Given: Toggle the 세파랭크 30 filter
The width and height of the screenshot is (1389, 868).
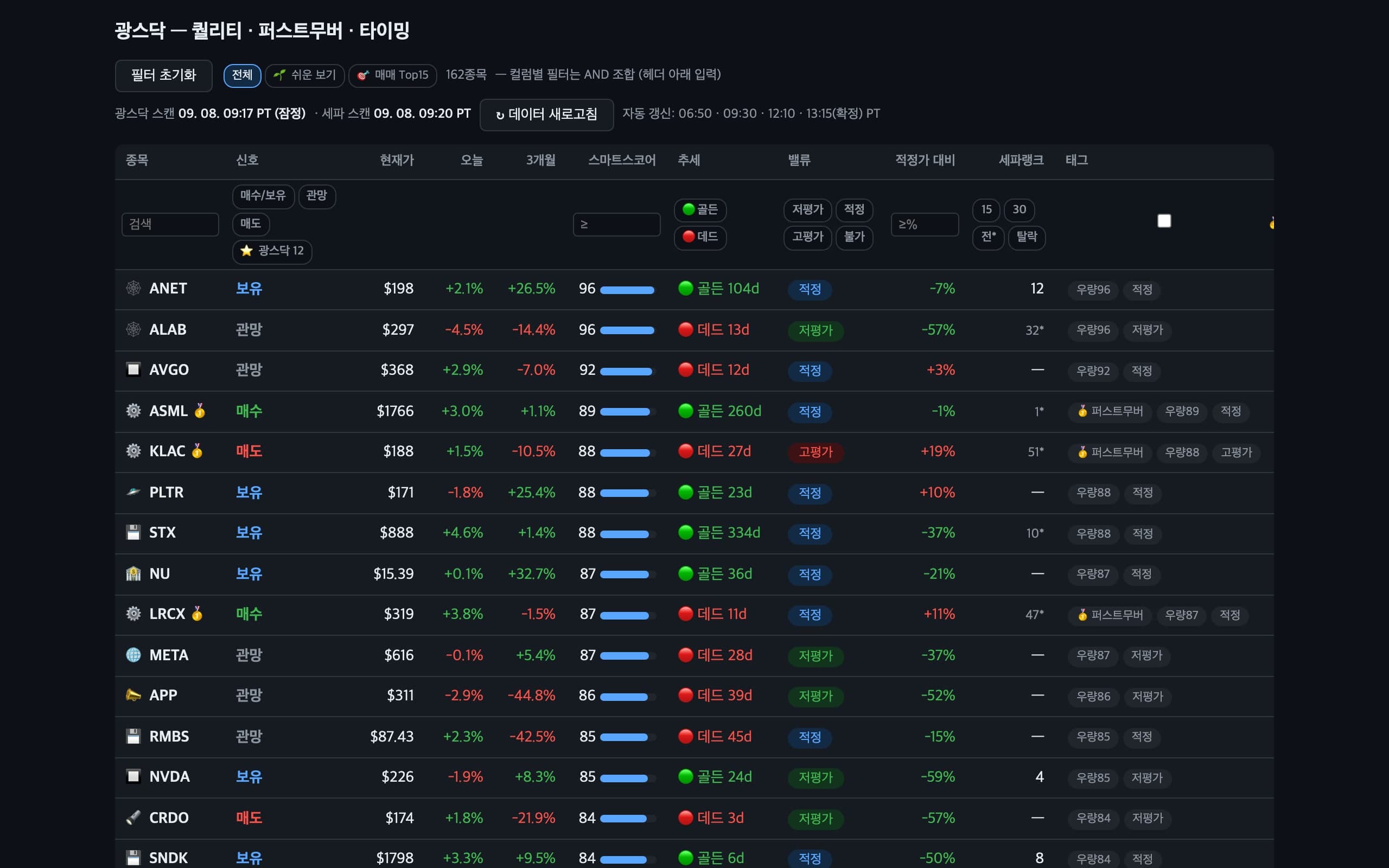Looking at the screenshot, I should tap(1019, 209).
